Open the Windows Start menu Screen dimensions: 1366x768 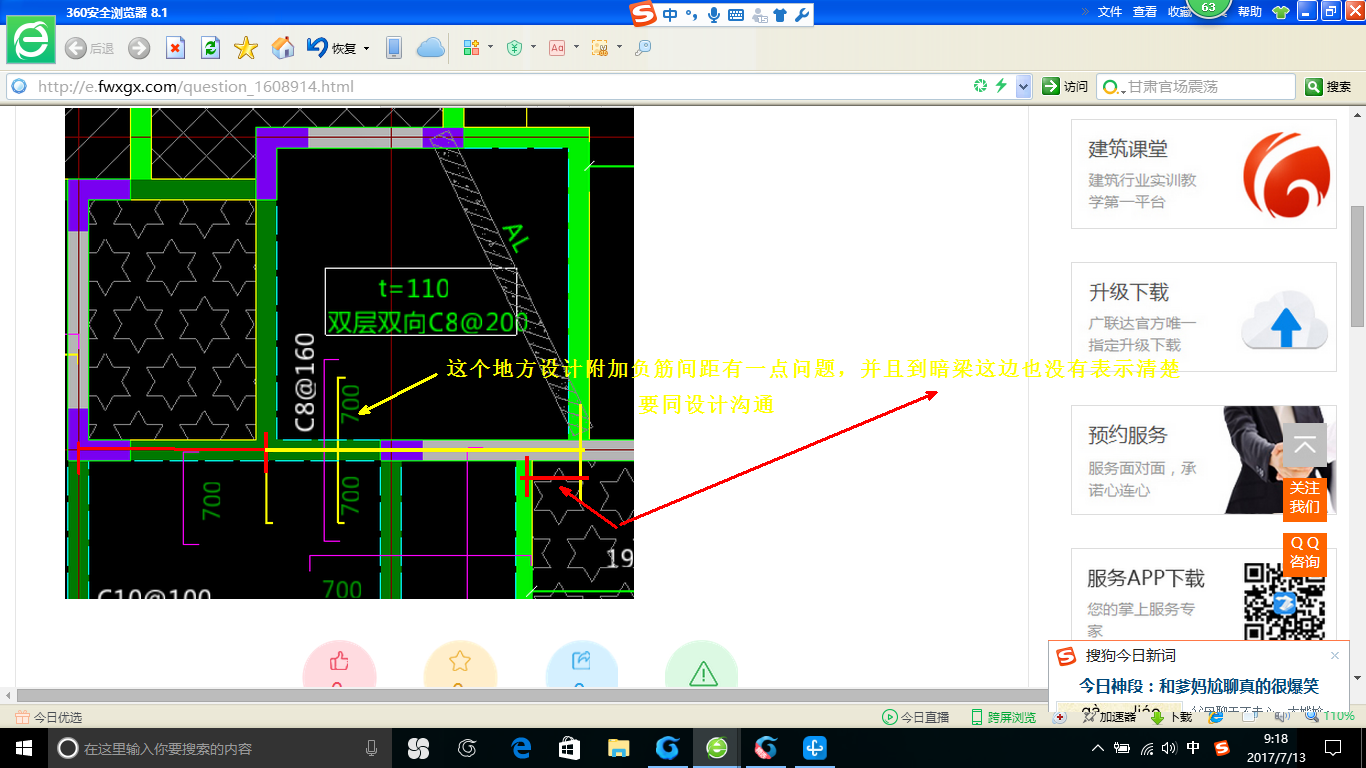coord(23,748)
